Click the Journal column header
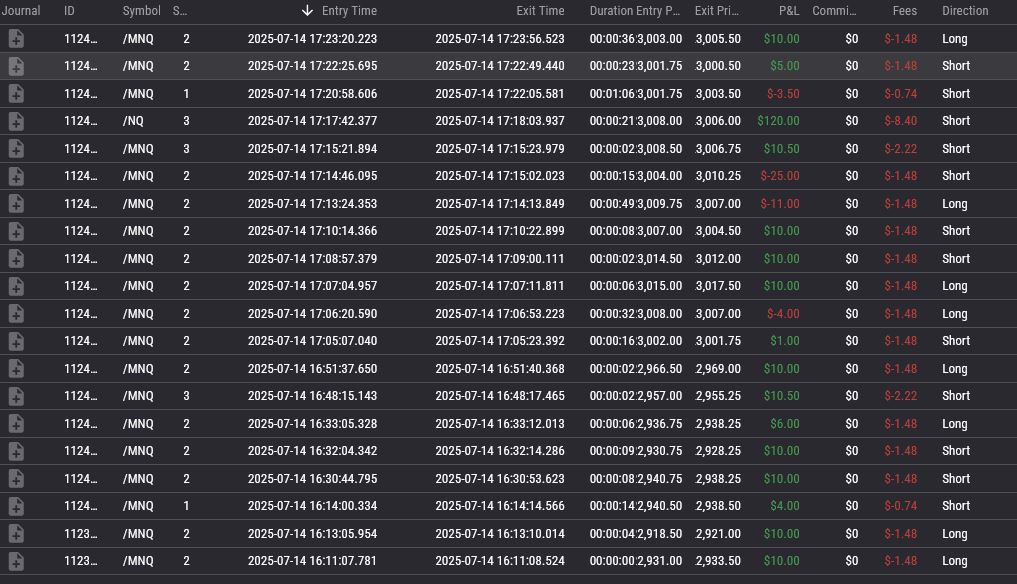Viewport: 1017px width, 584px height. pyautogui.click(x=21, y=11)
